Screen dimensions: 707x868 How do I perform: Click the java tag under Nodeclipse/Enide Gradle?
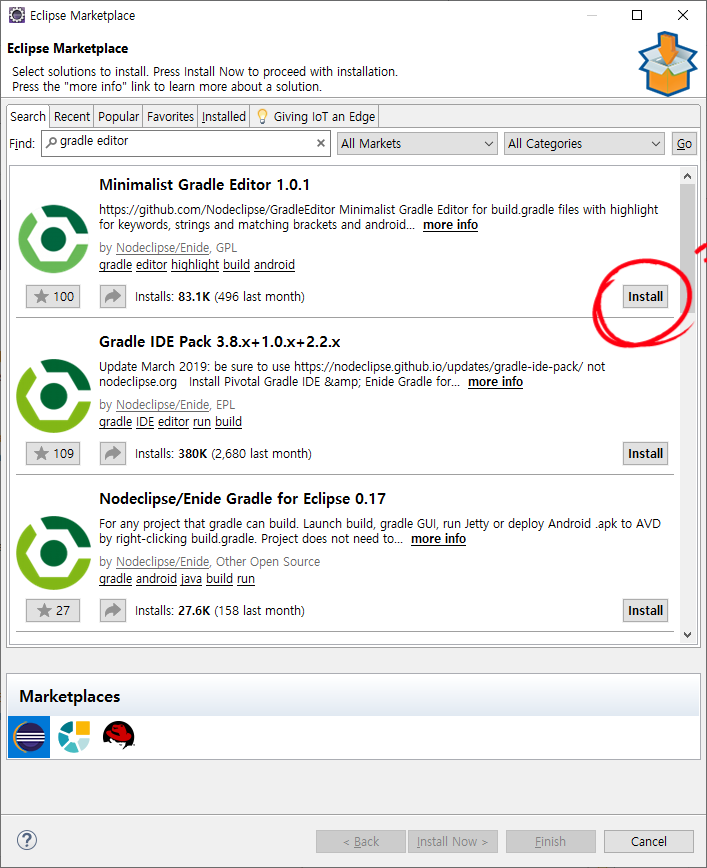pyautogui.click(x=191, y=578)
